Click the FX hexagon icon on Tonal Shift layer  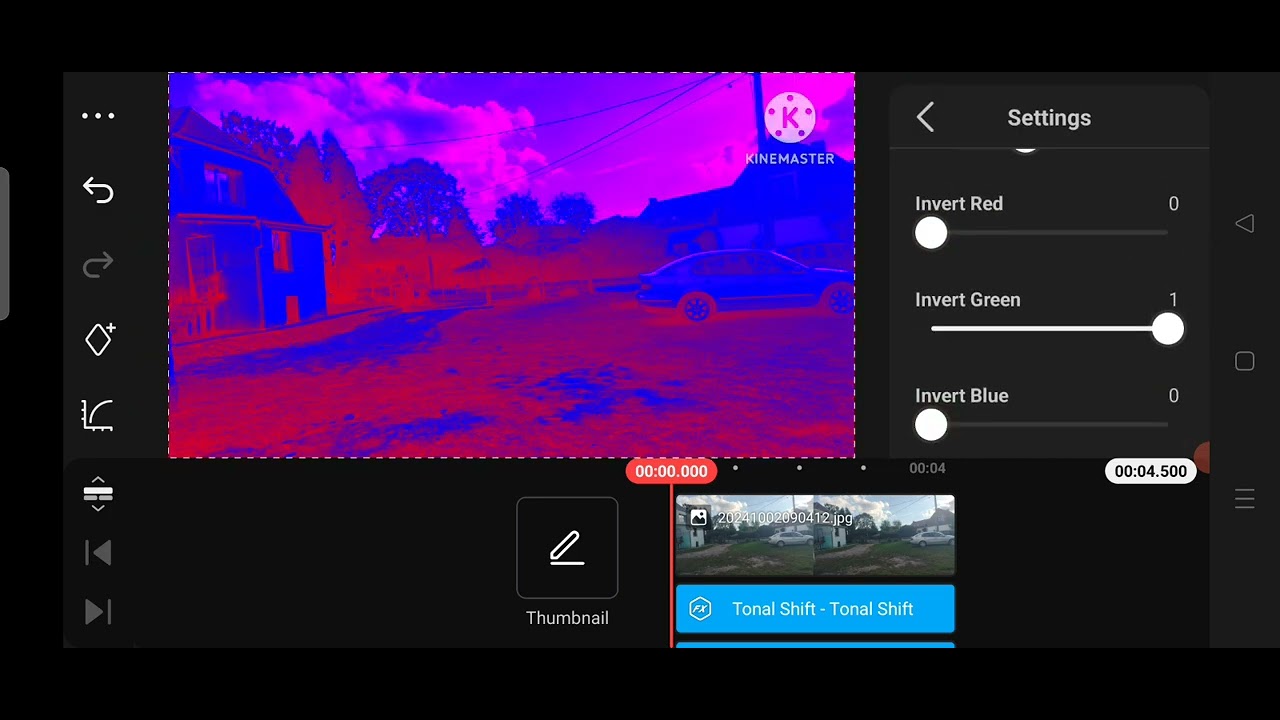click(x=700, y=609)
